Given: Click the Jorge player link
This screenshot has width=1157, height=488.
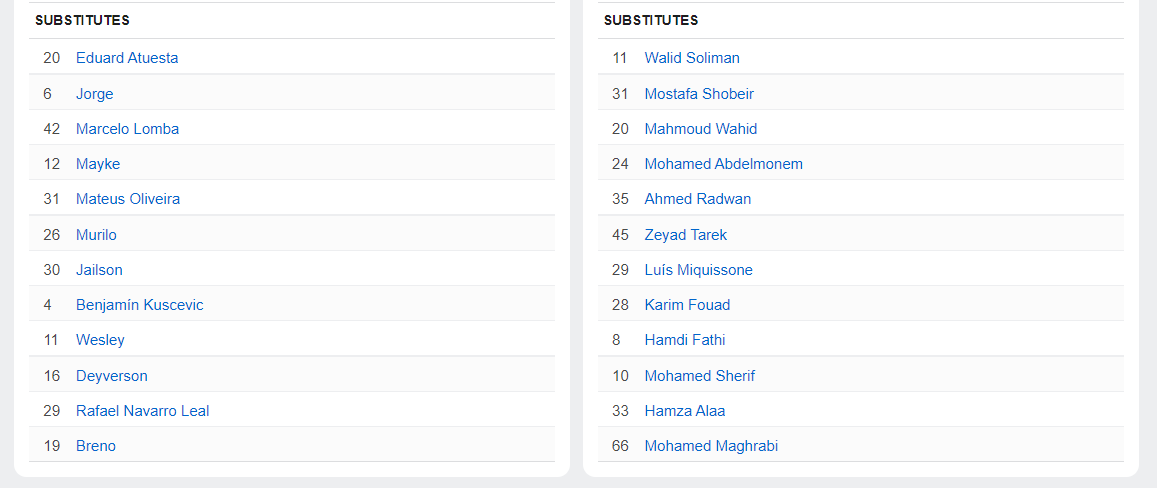Looking at the screenshot, I should click(94, 94).
